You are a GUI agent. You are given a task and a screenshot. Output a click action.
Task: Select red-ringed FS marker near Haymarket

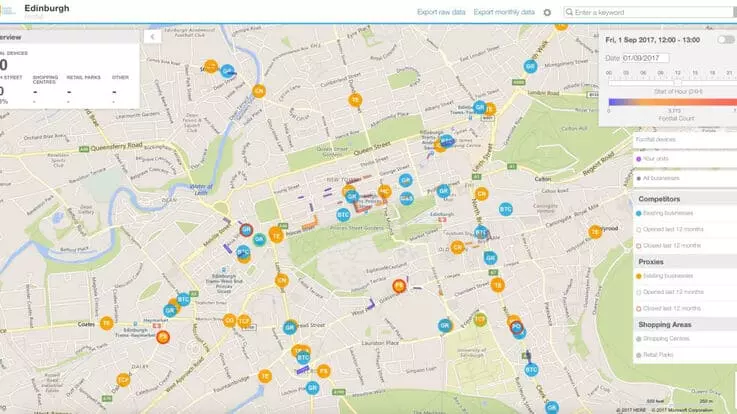pos(163,337)
